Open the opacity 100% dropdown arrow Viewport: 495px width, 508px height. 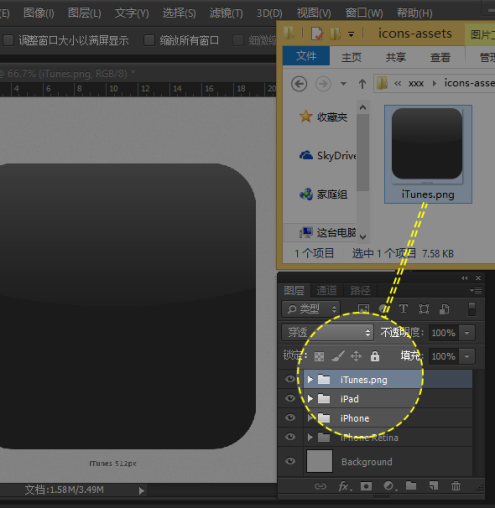[x=467, y=333]
